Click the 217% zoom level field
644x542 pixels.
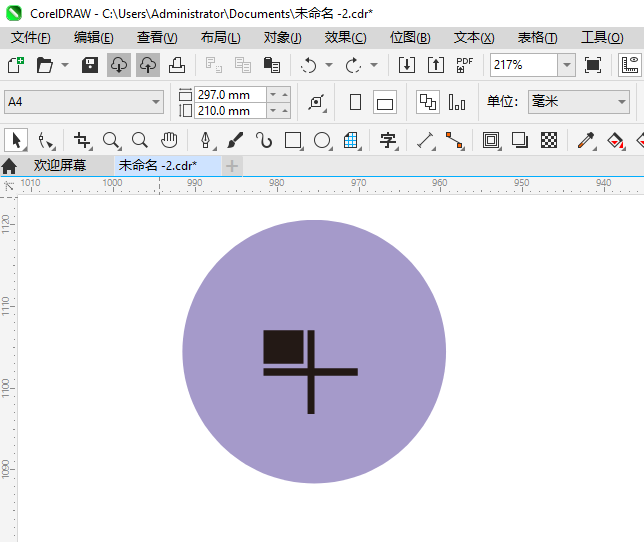[x=524, y=65]
